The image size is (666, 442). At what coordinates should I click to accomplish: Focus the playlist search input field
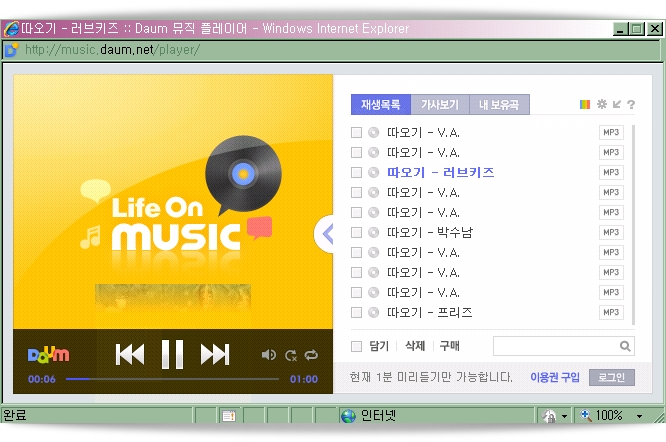tap(556, 346)
